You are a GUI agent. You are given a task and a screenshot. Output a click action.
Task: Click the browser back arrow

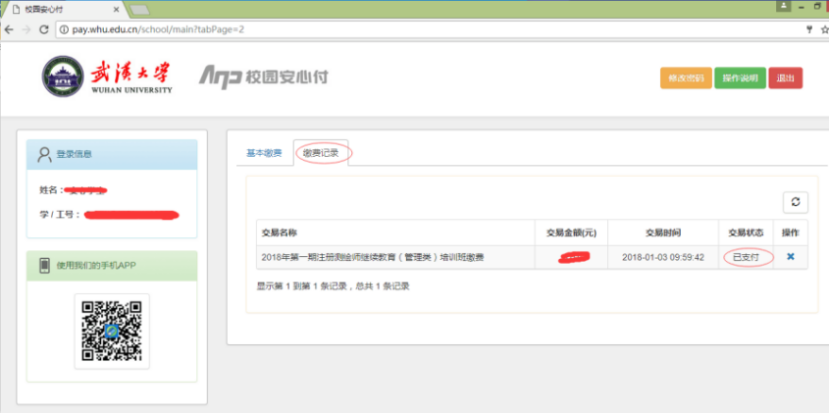(9, 29)
